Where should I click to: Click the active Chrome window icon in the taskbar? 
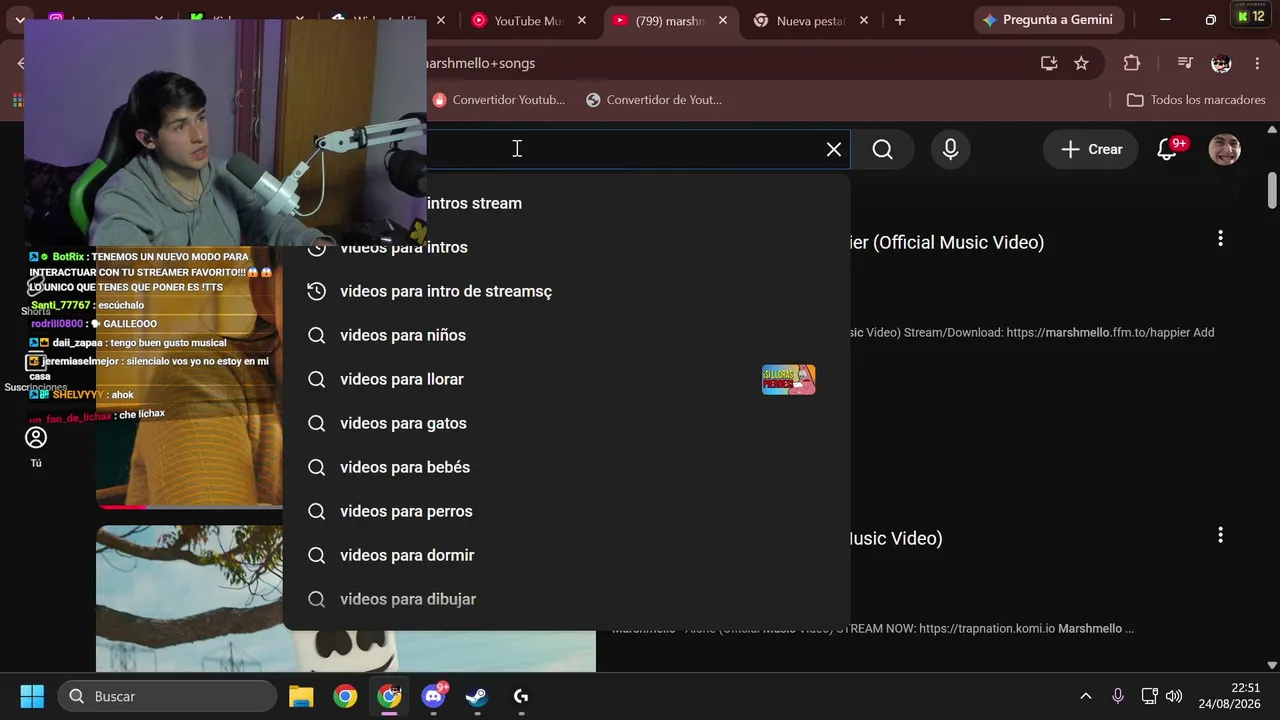coord(389,696)
